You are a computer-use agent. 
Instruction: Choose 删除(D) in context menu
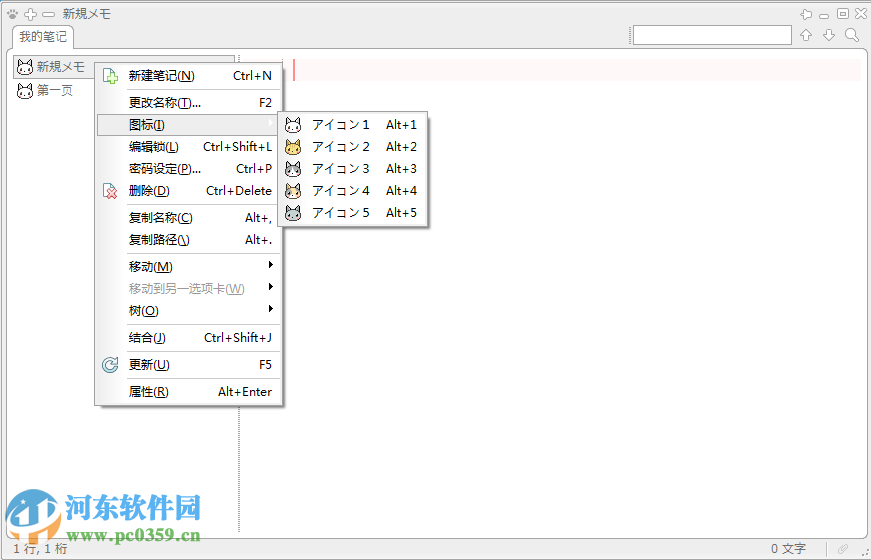pos(188,191)
